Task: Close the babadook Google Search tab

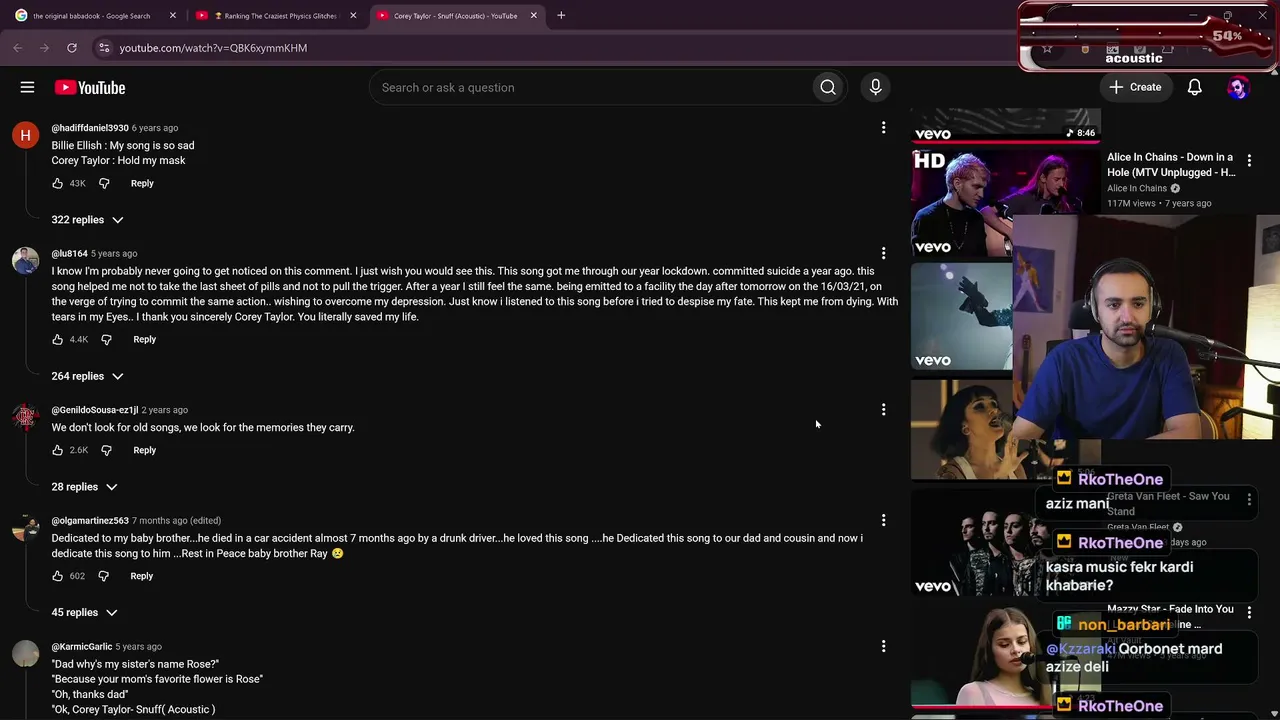Action: (173, 15)
